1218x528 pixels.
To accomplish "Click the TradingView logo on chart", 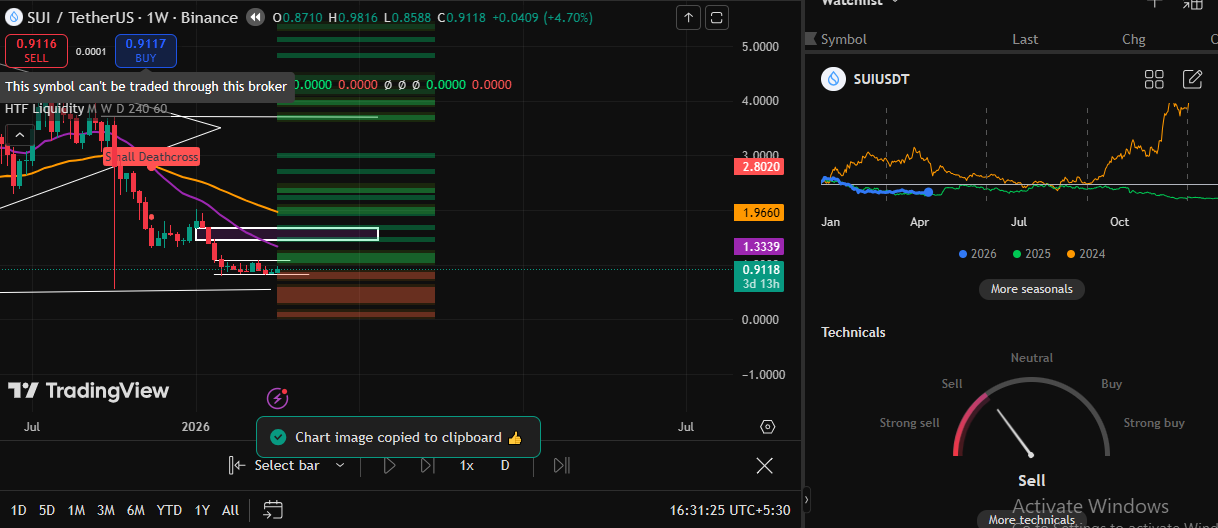I will point(89,391).
